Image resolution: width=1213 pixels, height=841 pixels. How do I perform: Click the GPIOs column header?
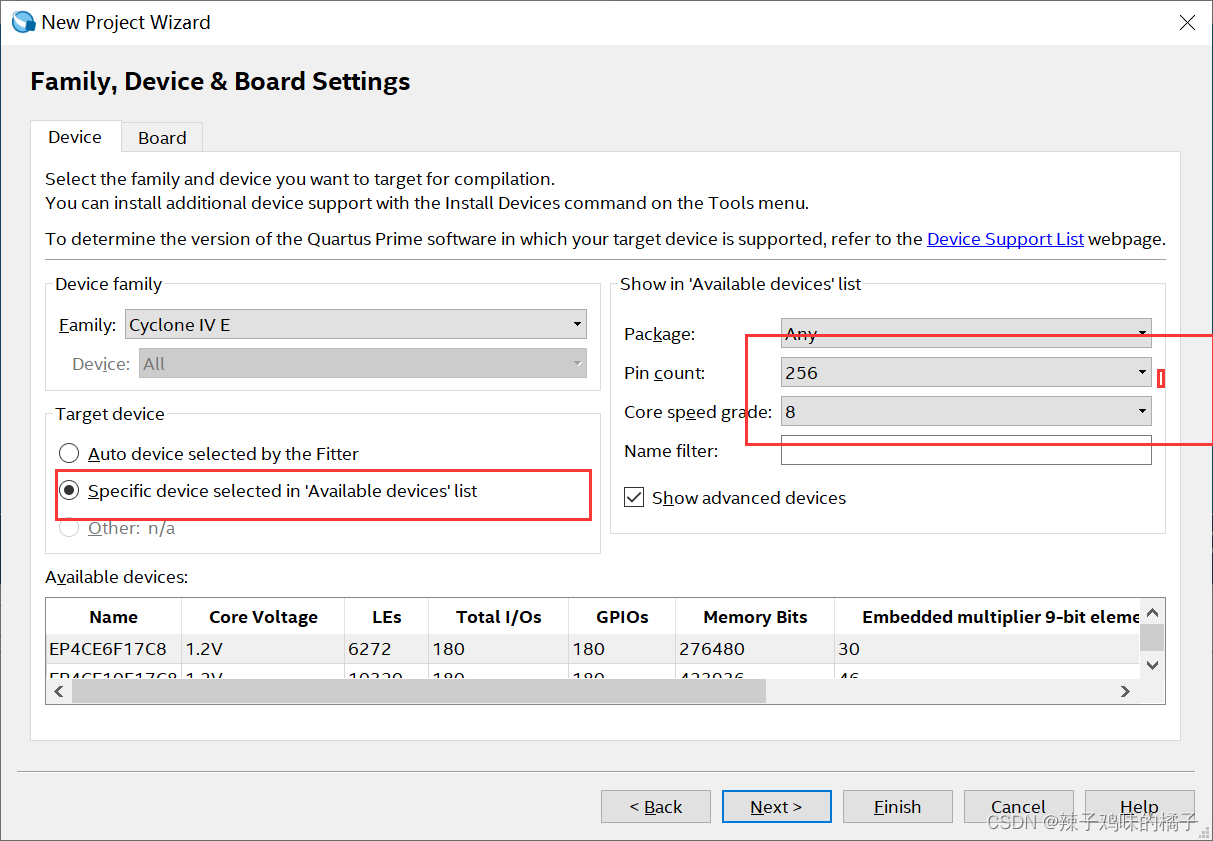[622, 617]
